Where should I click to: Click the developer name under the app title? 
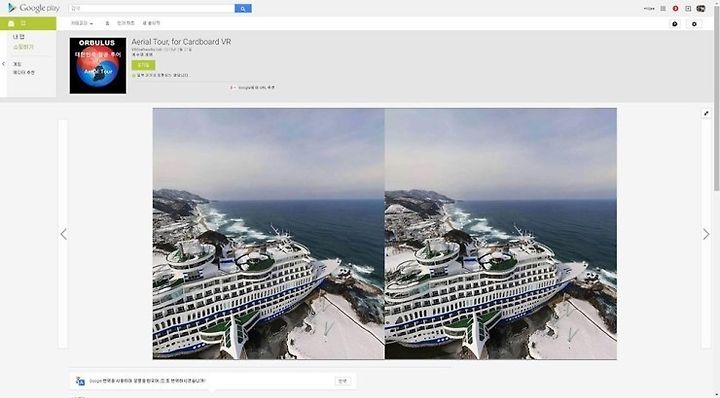[147, 49]
